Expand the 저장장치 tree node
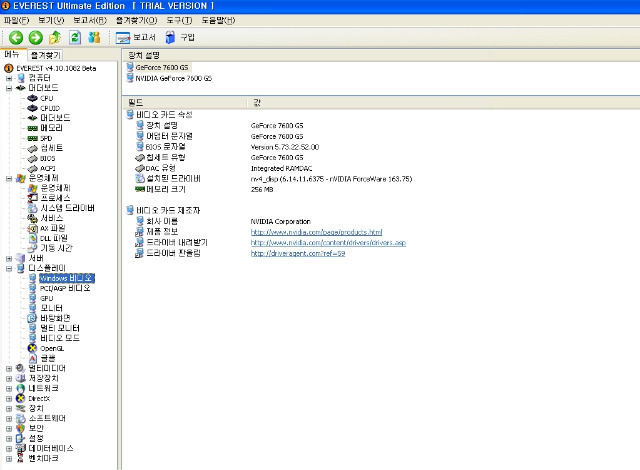The height and width of the screenshot is (470, 640). point(9,379)
